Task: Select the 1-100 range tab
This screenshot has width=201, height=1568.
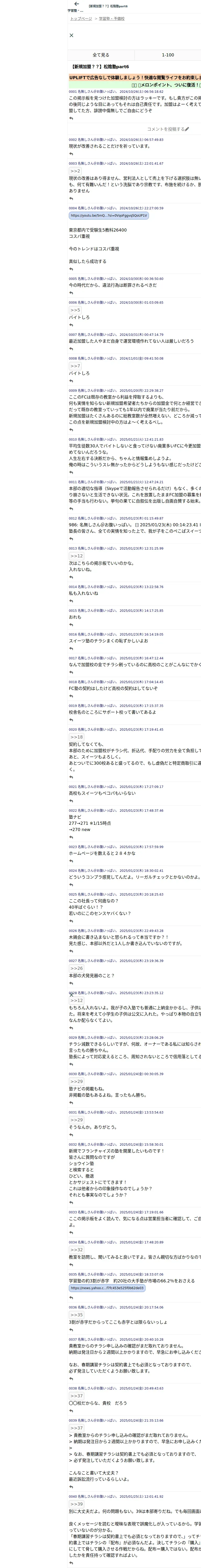Action: tap(167, 55)
